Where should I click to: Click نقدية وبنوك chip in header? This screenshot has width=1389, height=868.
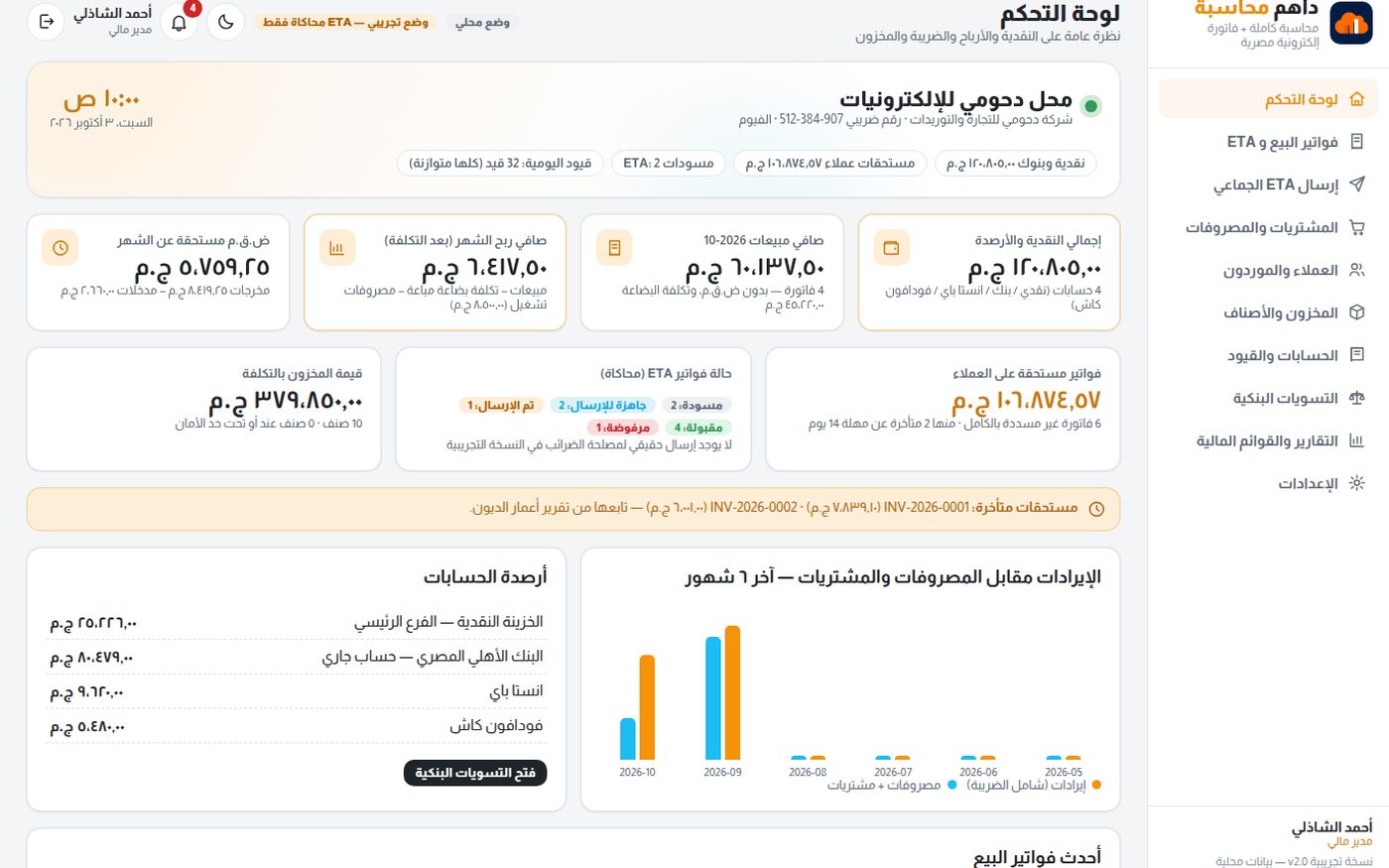[x=1015, y=163]
